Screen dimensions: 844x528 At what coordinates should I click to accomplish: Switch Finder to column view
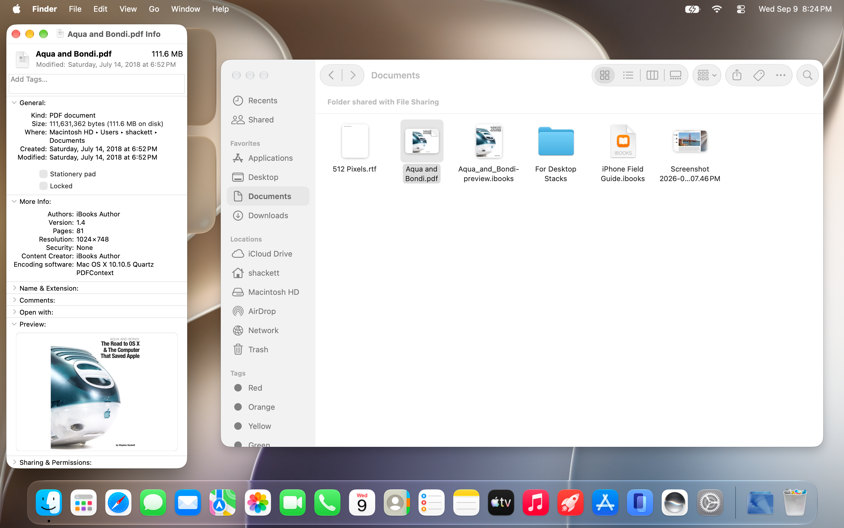click(x=652, y=75)
